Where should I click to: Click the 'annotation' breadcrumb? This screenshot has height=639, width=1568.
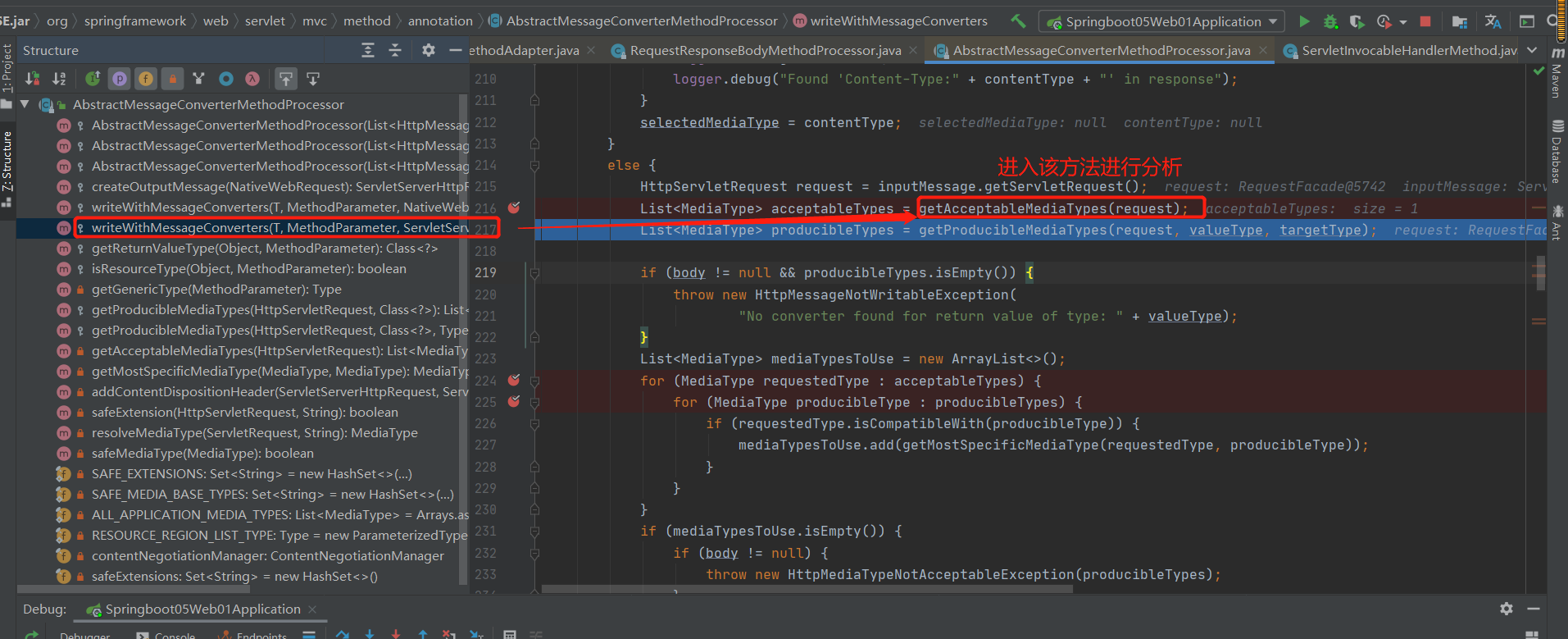coord(440,21)
